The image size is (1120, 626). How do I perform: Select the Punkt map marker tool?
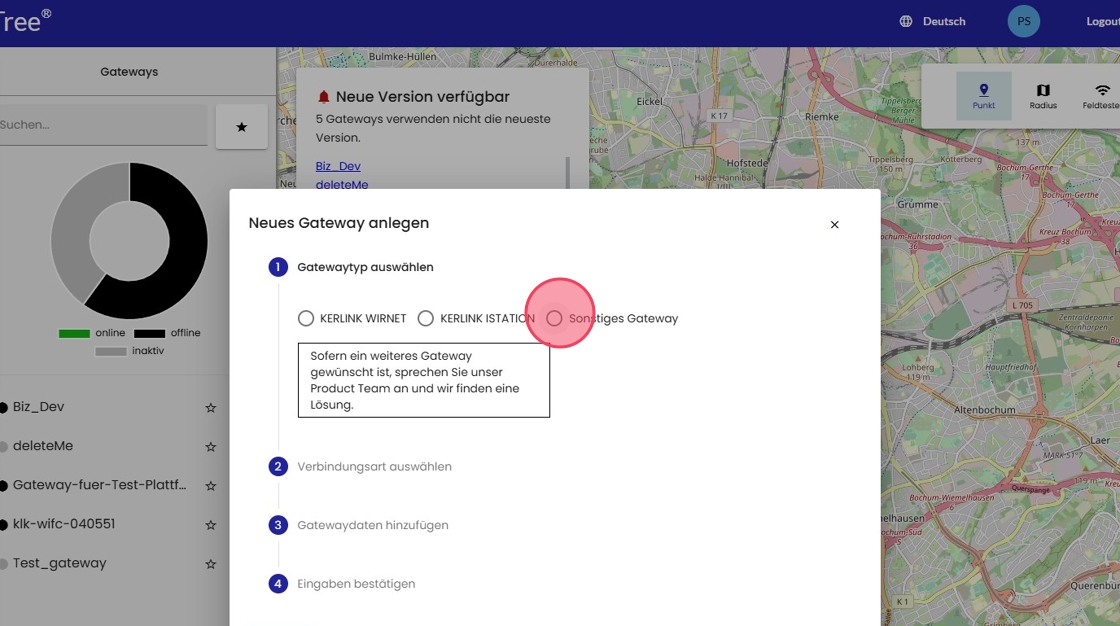984,96
